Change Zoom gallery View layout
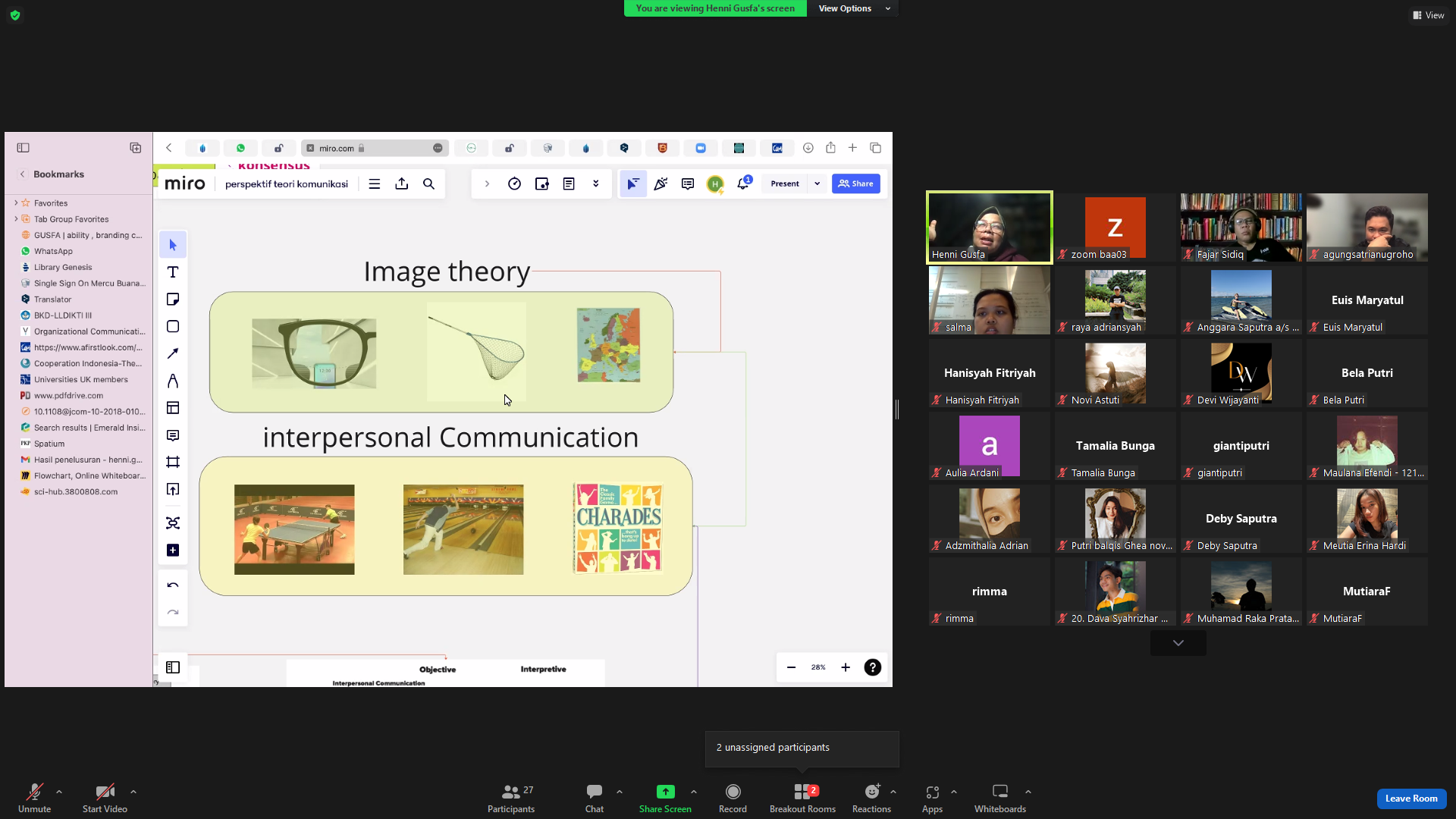Screen dimensions: 1456x819 coord(1429,15)
